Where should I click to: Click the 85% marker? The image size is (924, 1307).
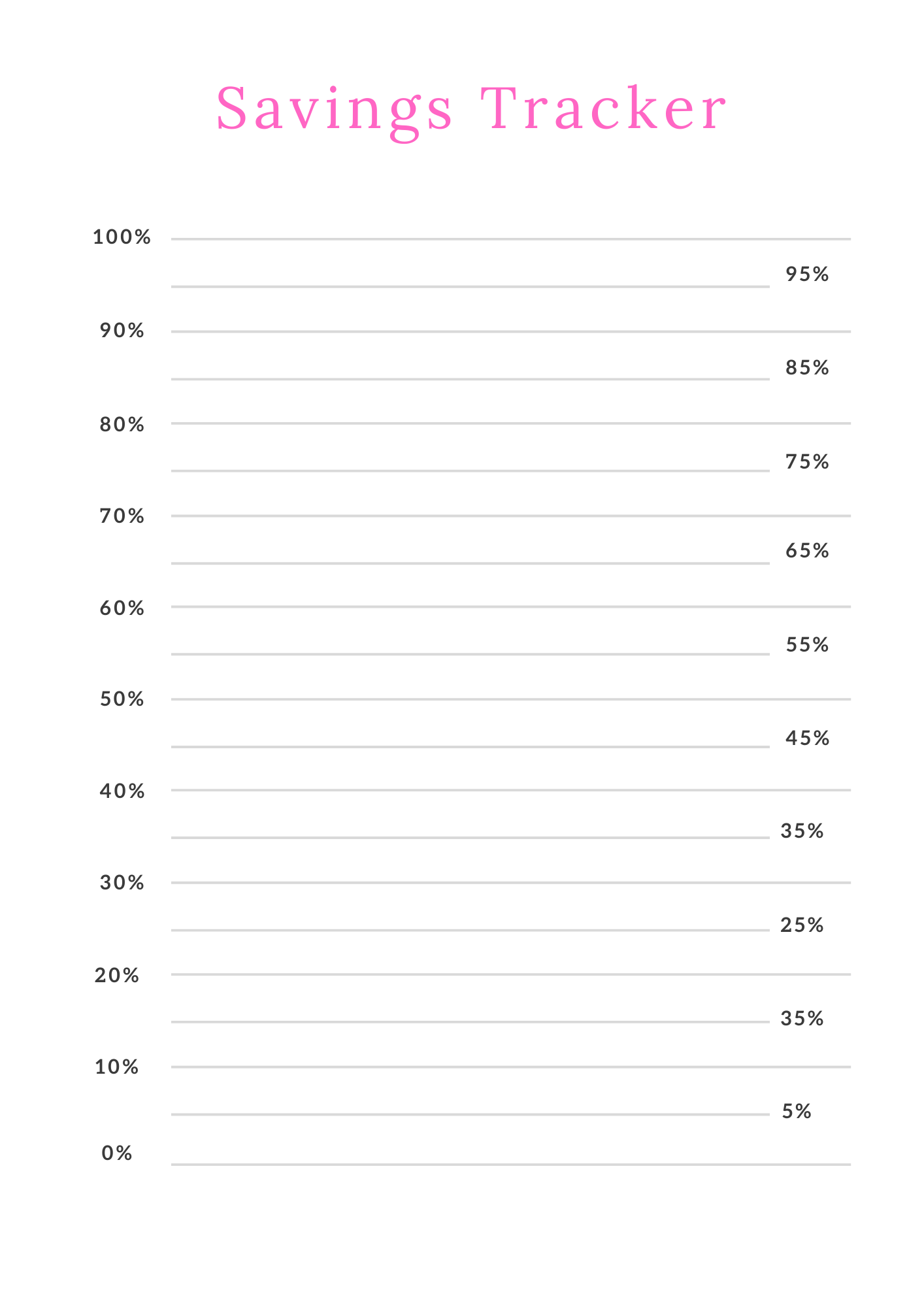tap(807, 368)
